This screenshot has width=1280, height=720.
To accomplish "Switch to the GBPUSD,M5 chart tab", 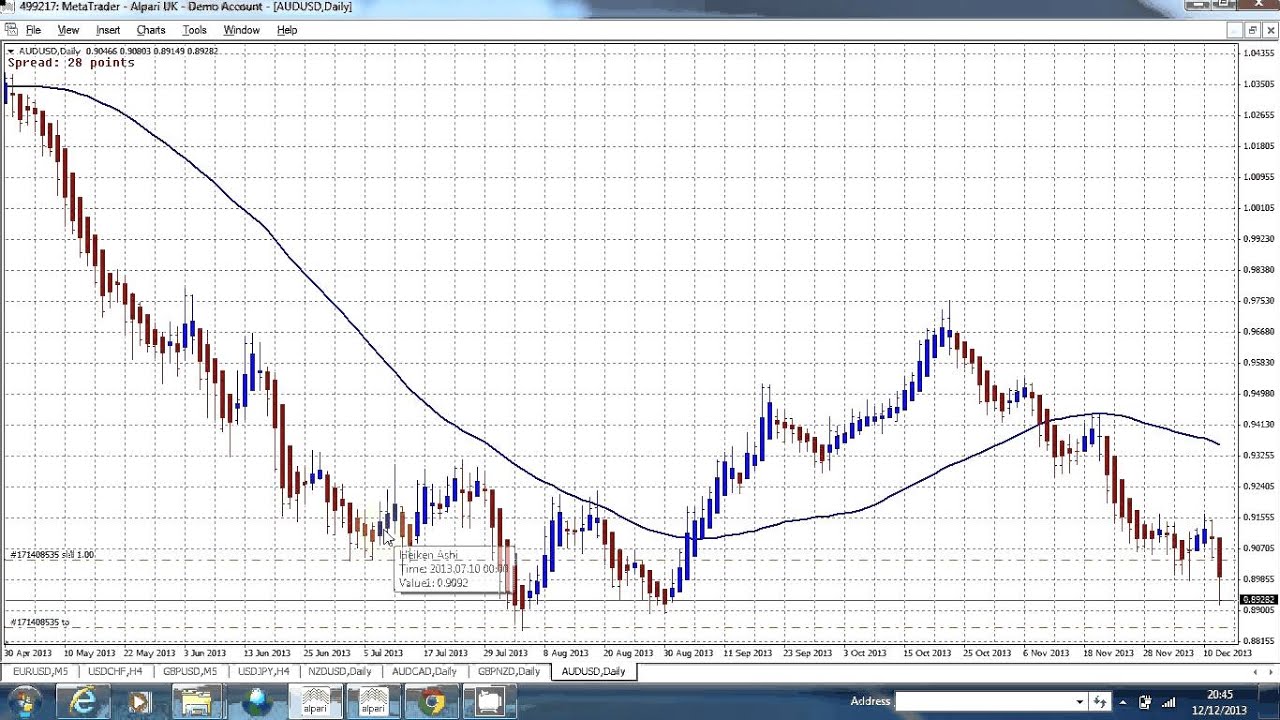I will click(x=190, y=671).
